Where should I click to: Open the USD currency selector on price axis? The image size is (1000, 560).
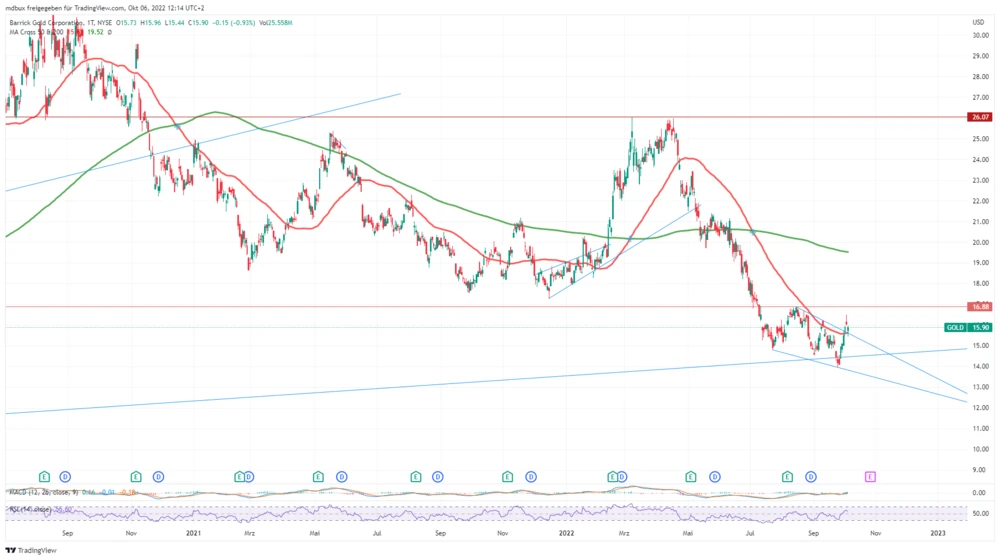(977, 21)
